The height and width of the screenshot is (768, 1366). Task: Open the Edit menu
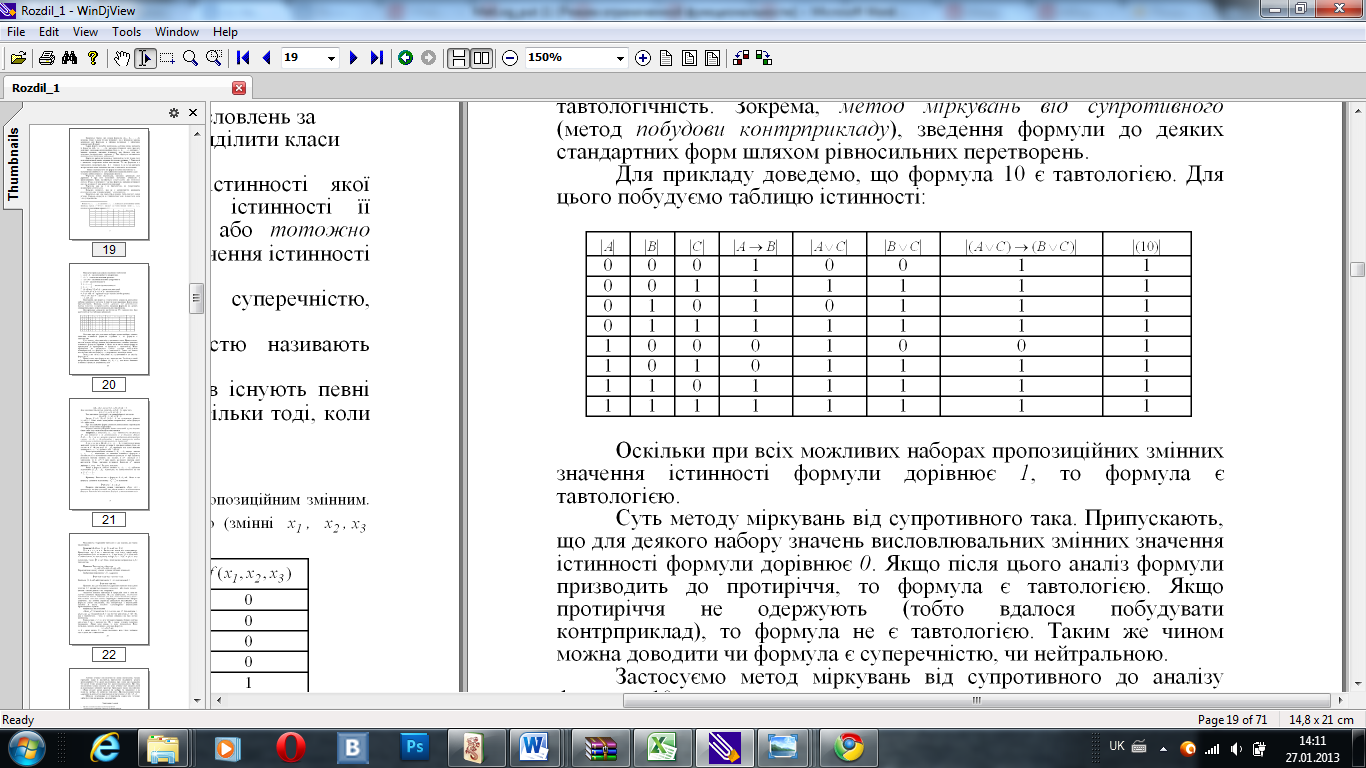click(49, 32)
